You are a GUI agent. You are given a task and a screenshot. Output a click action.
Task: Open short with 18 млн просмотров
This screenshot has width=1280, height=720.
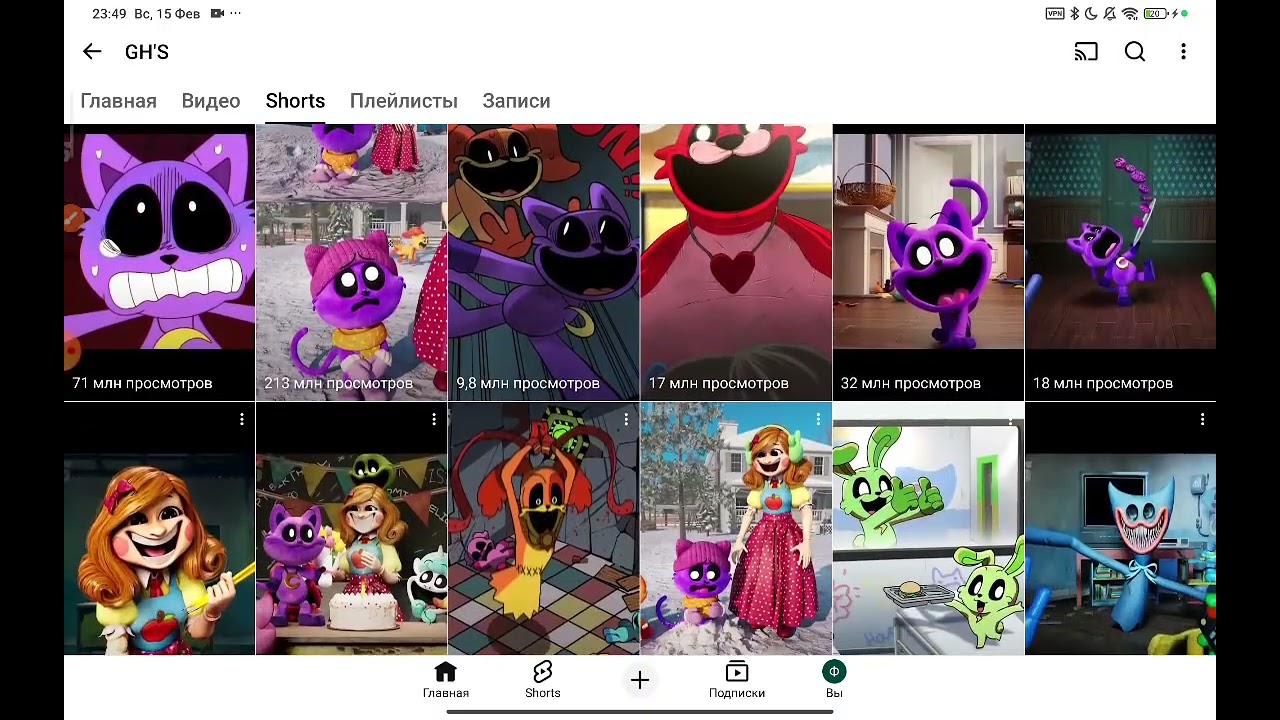[x=1120, y=262]
